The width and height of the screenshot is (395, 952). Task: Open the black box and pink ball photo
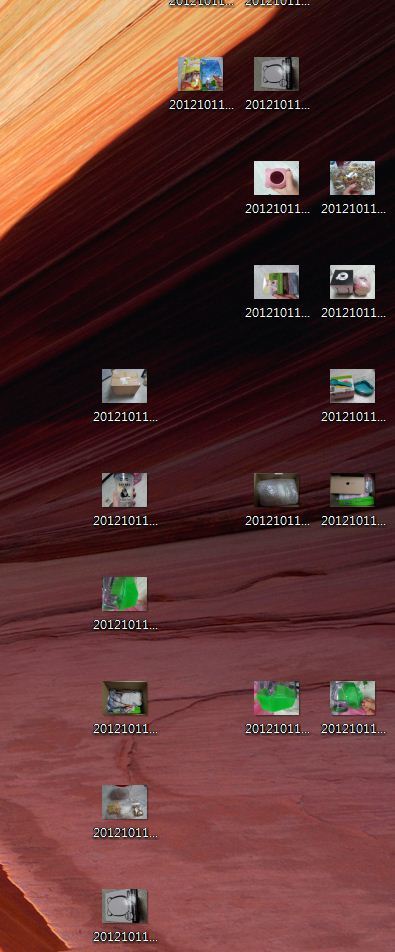353,282
